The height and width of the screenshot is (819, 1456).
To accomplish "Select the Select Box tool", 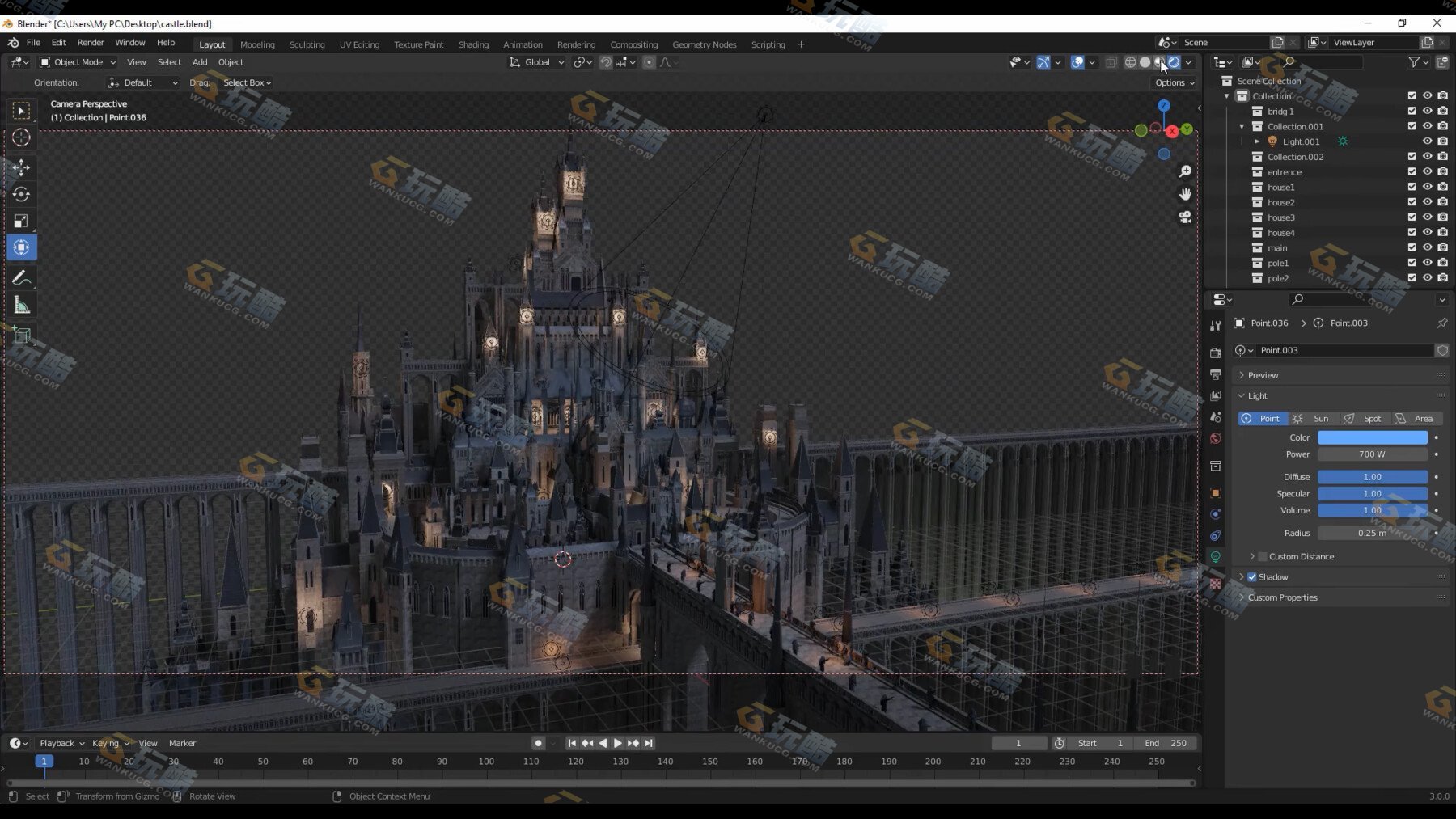I will pyautogui.click(x=22, y=110).
